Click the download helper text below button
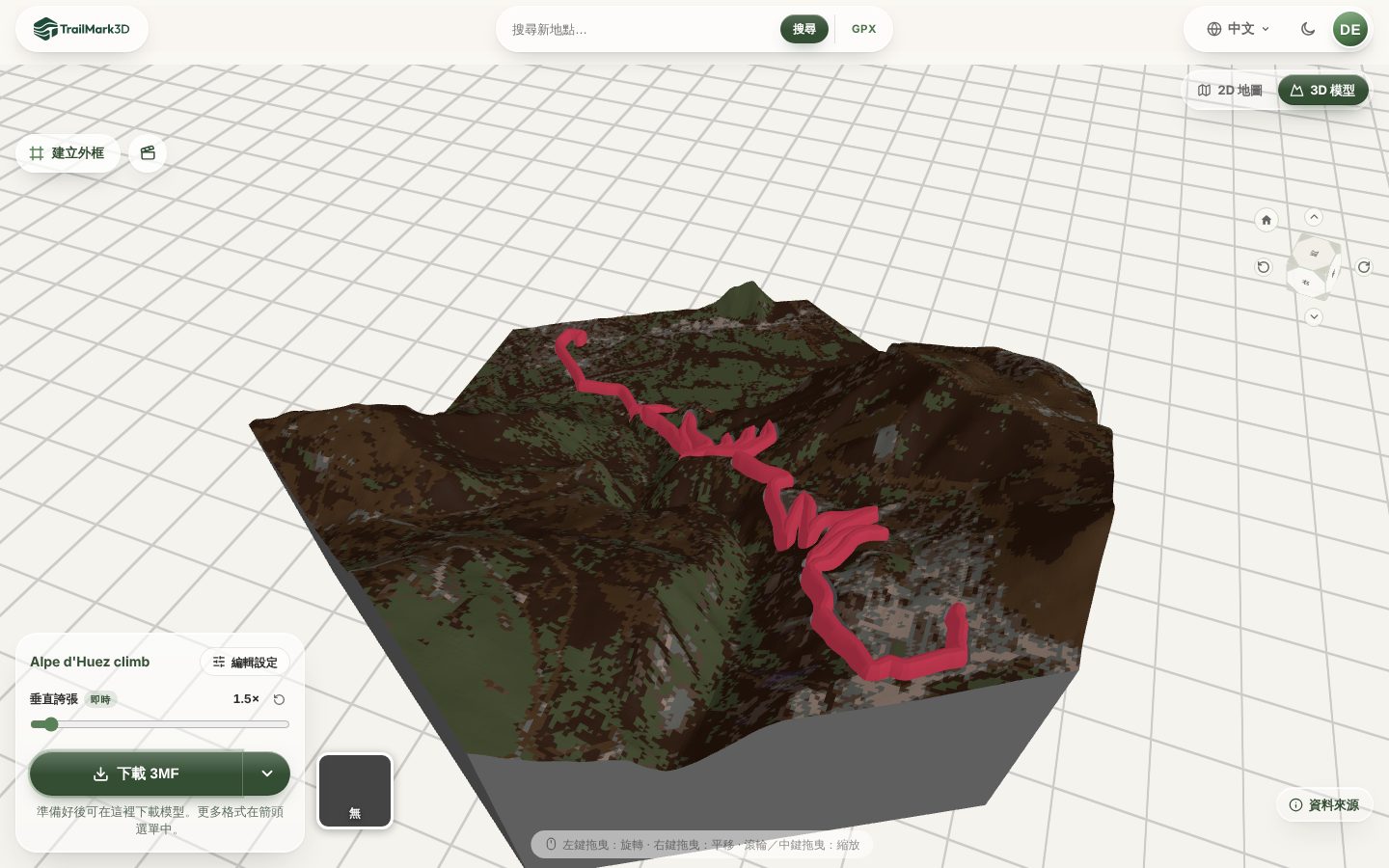The width and height of the screenshot is (1389, 868). [160, 820]
